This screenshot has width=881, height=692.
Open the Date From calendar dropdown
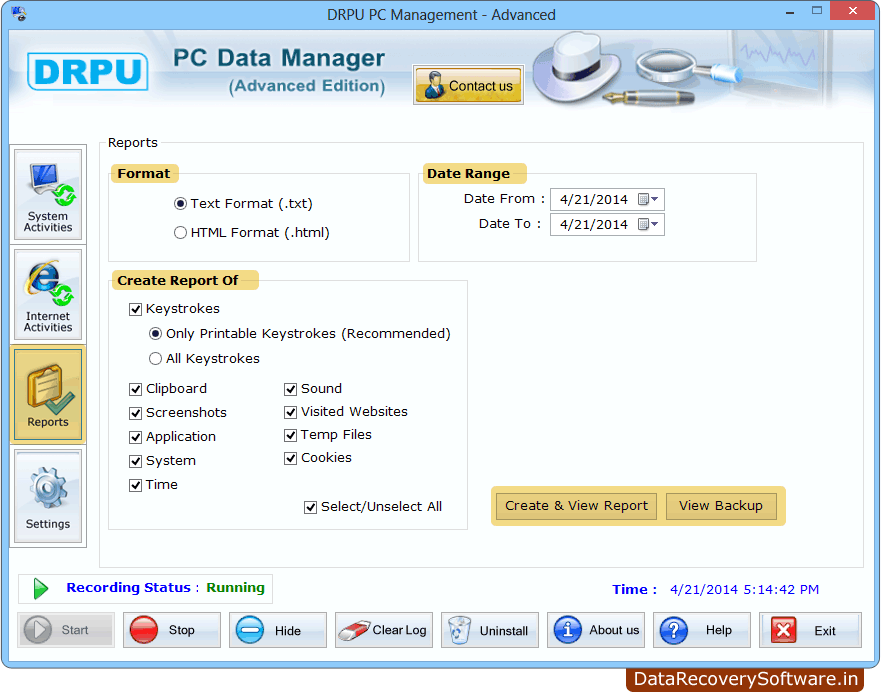[648, 199]
